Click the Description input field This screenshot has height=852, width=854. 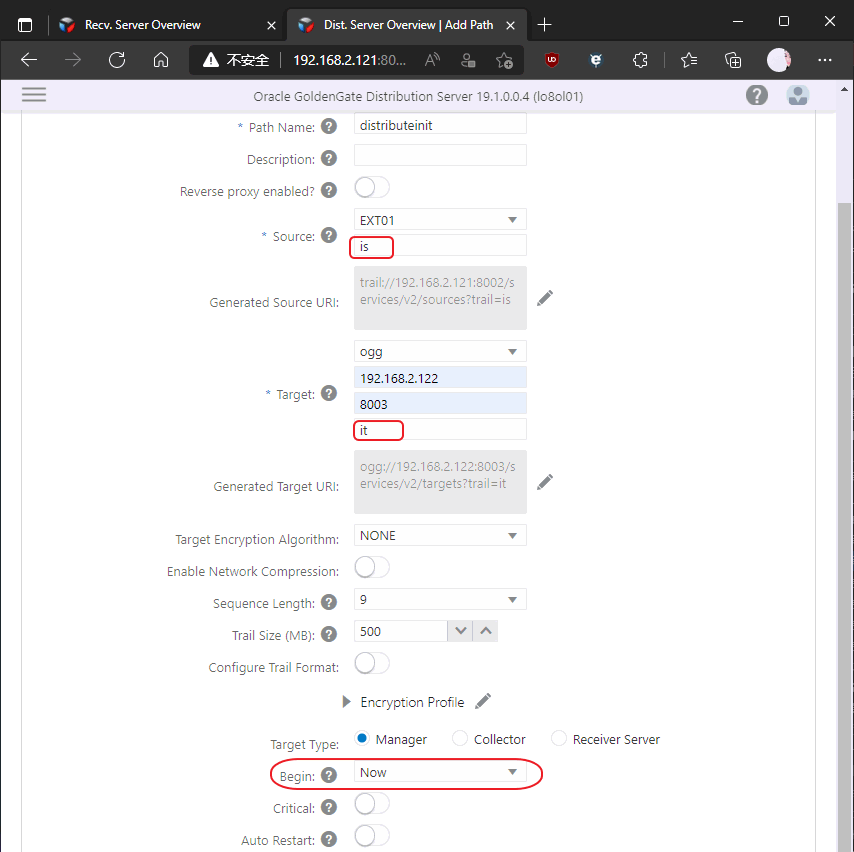point(440,155)
